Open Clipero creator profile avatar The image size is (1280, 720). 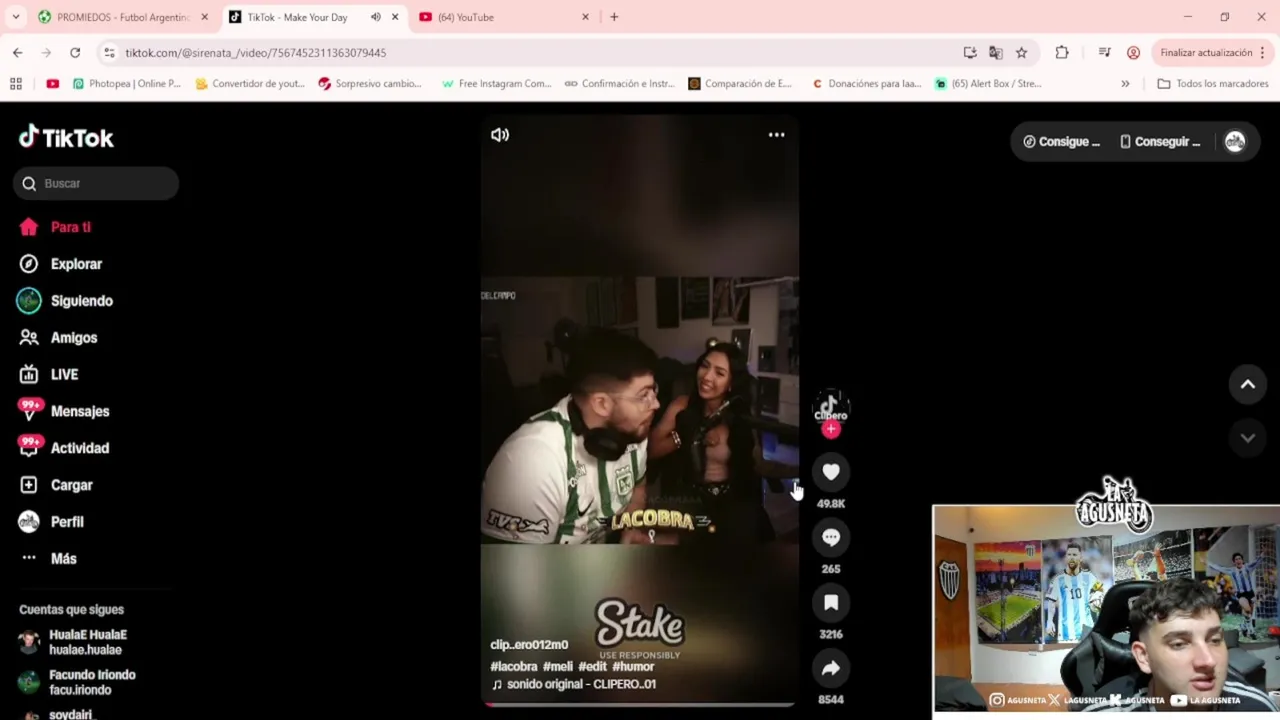[831, 407]
